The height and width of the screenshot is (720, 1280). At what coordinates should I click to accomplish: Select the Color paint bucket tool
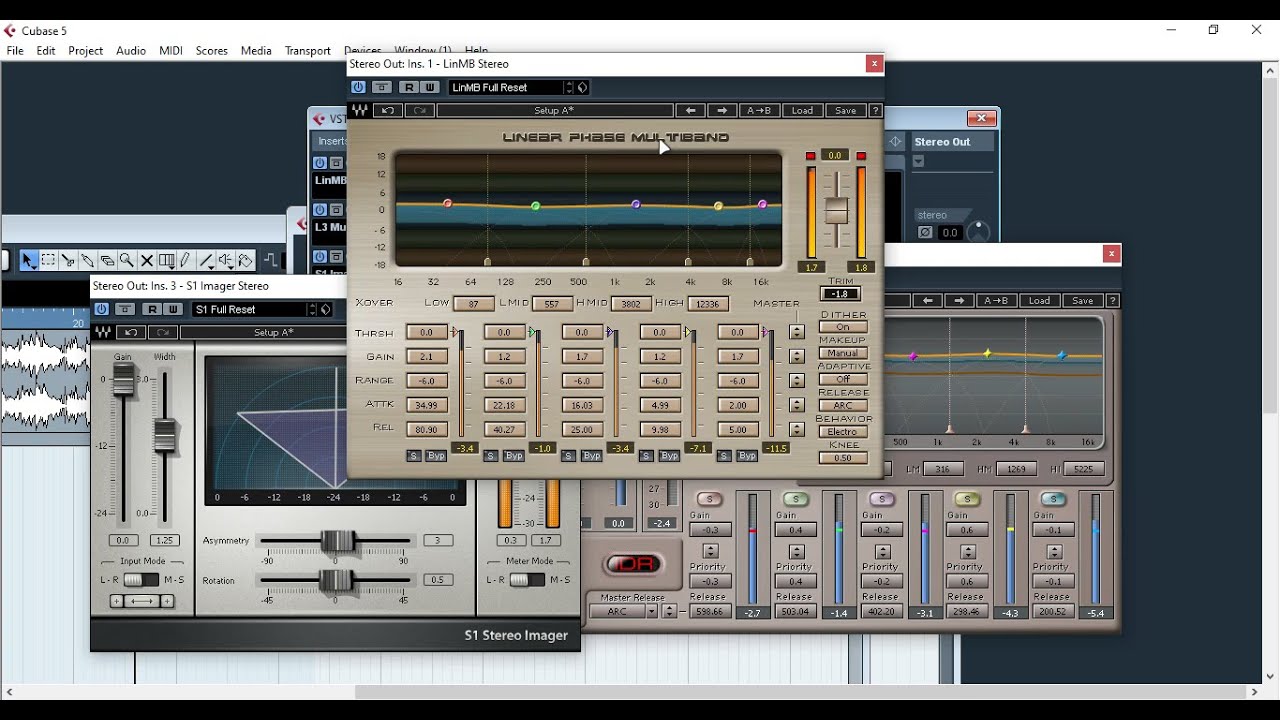point(246,261)
